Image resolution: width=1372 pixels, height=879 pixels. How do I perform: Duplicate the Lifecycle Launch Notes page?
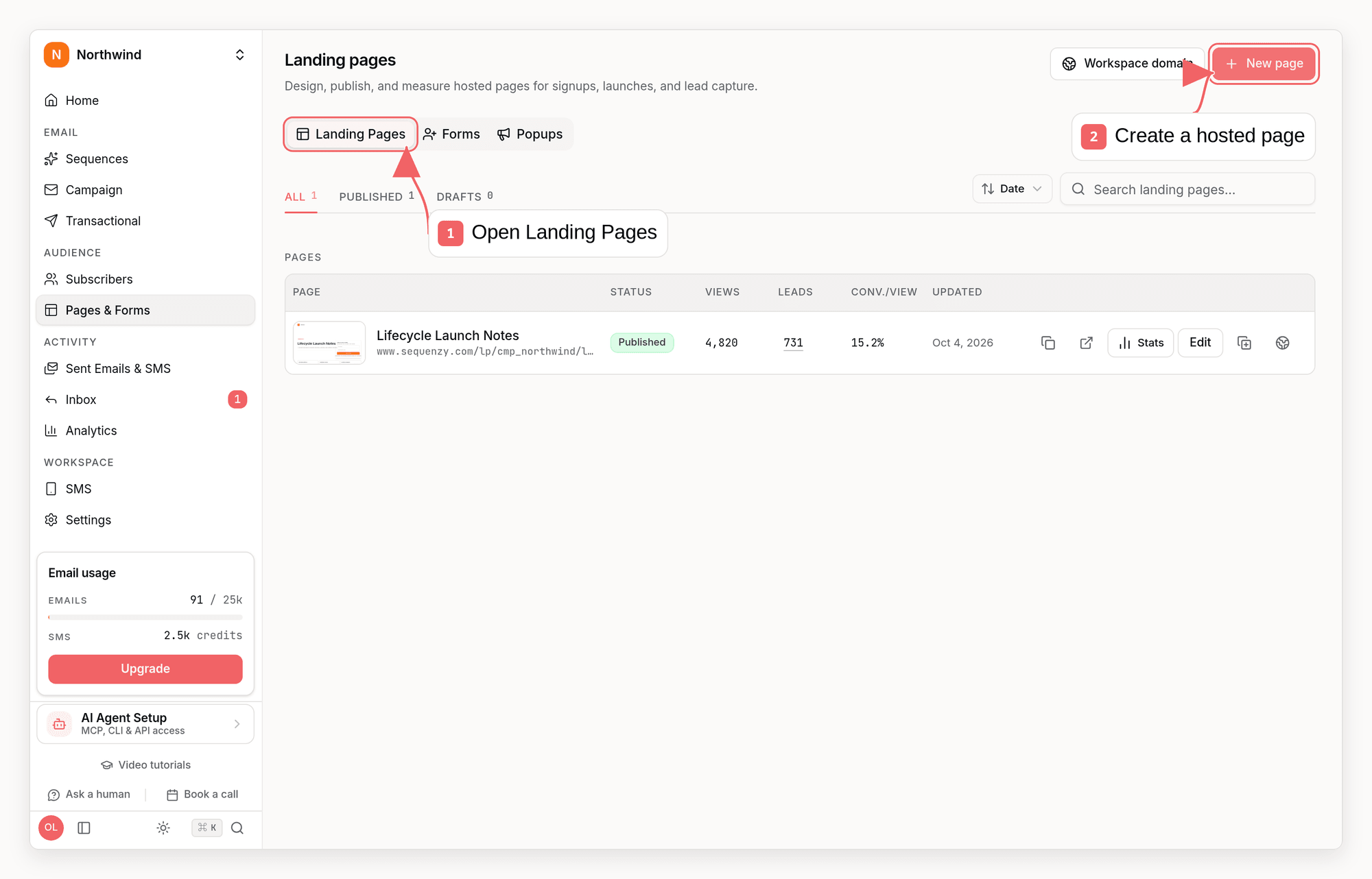pos(1244,343)
